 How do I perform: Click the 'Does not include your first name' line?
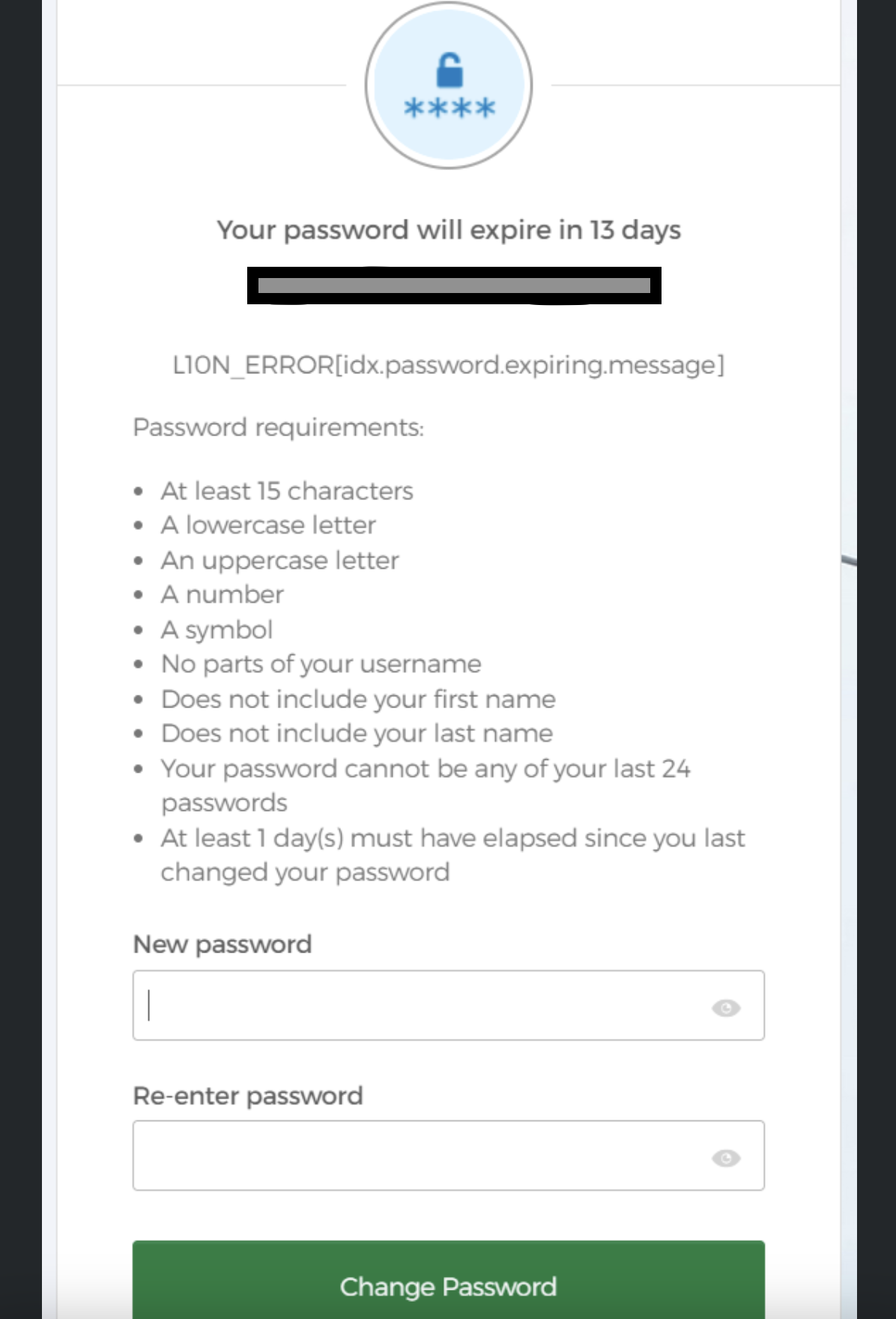[359, 699]
